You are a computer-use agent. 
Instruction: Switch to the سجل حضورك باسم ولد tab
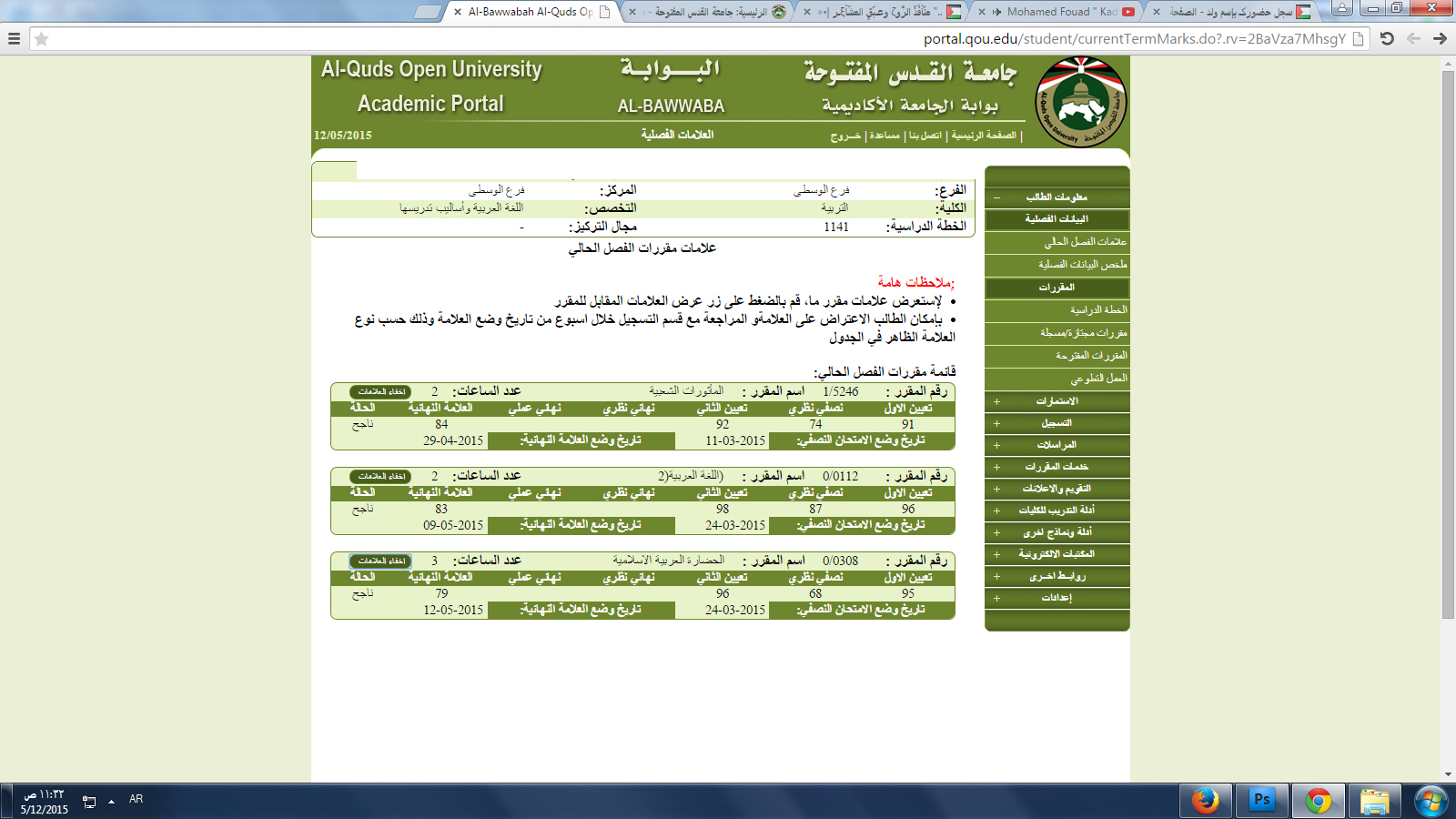(1233, 12)
